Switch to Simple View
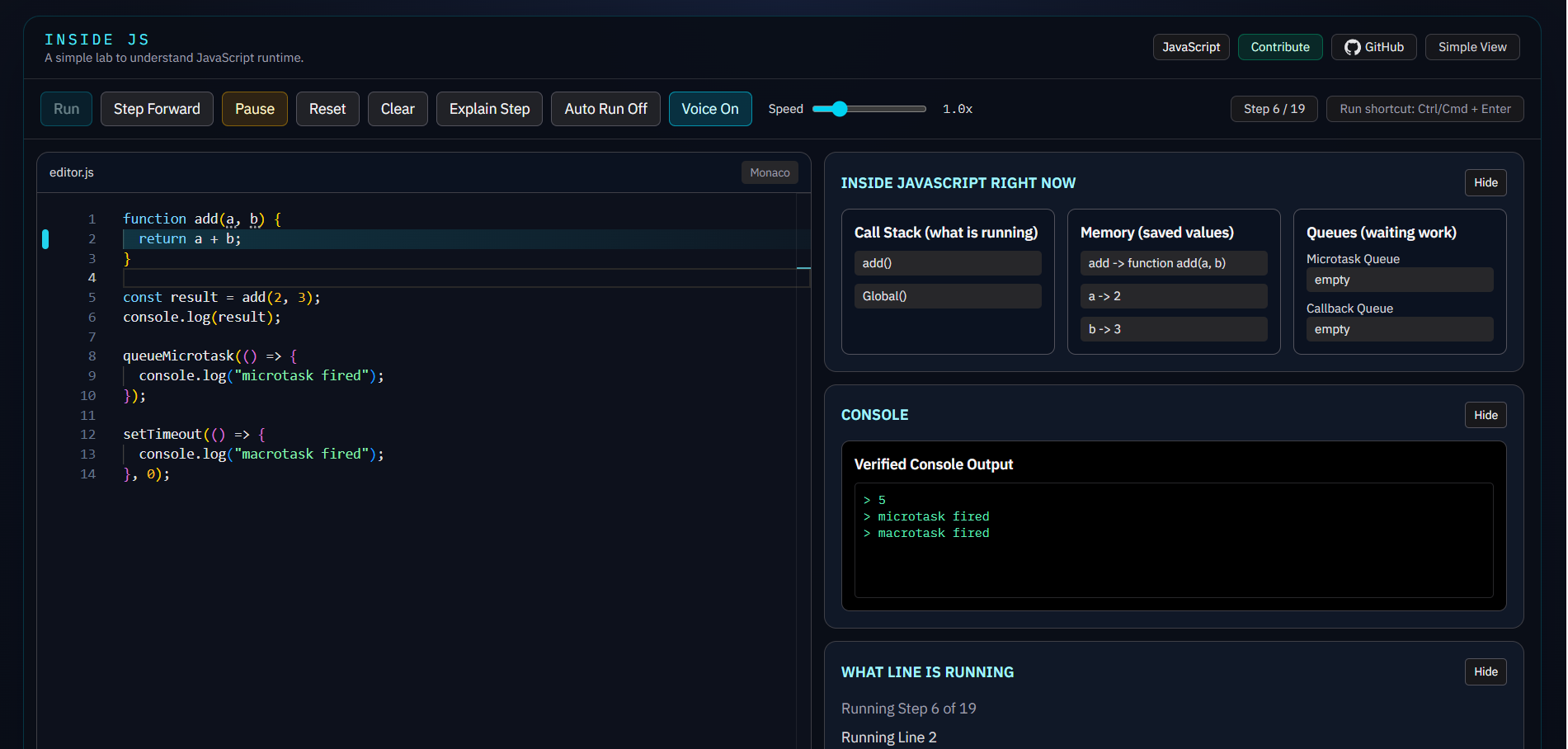Viewport: 1568px width, 749px height. tap(1471, 47)
